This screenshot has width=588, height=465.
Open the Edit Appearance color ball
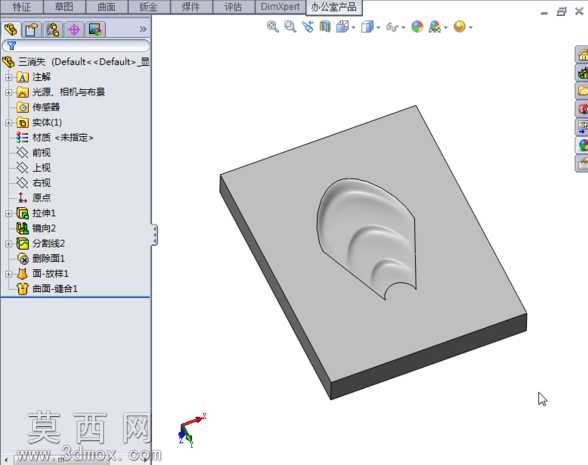click(417, 27)
